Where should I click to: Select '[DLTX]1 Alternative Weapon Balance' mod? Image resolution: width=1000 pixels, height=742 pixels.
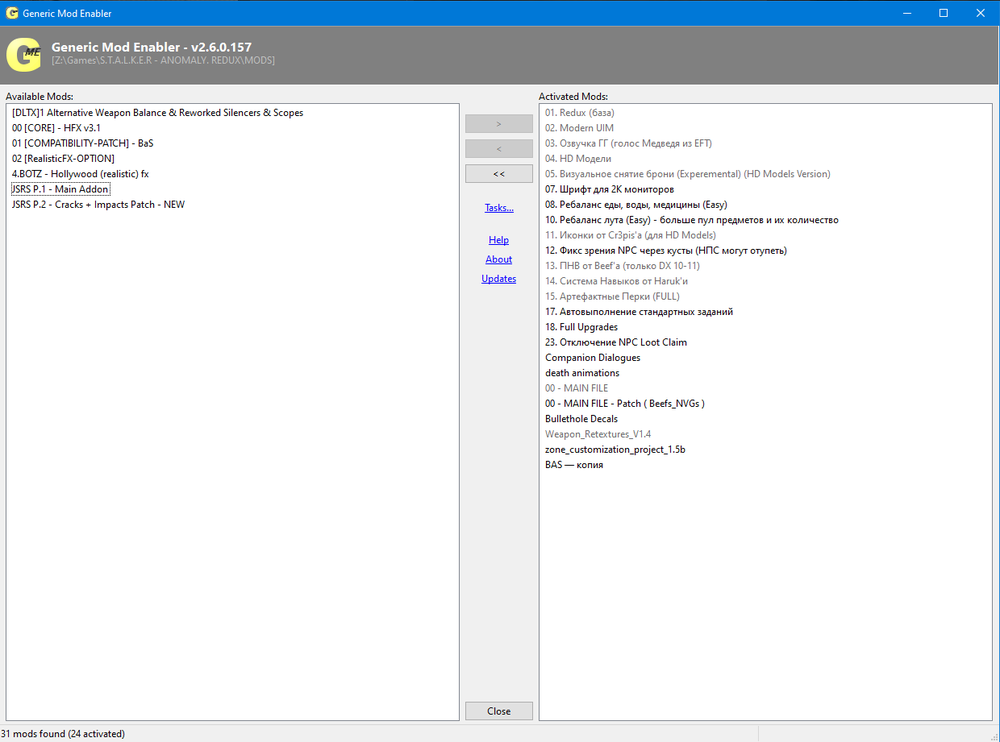coord(158,113)
